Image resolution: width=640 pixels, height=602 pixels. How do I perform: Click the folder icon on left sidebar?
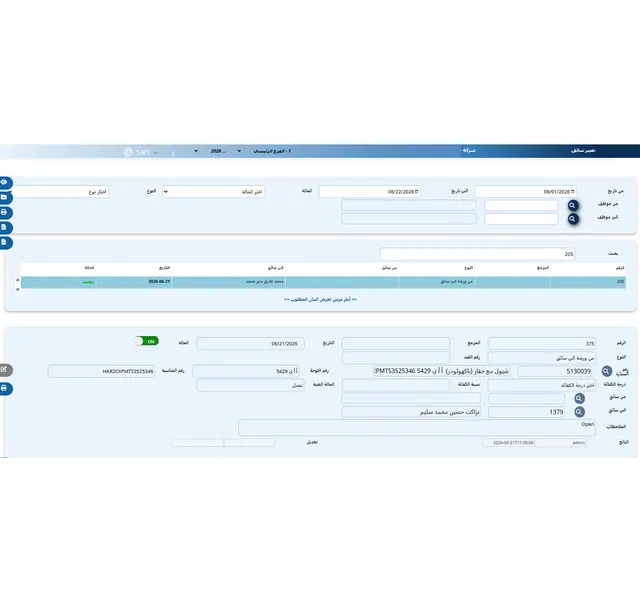[4, 198]
